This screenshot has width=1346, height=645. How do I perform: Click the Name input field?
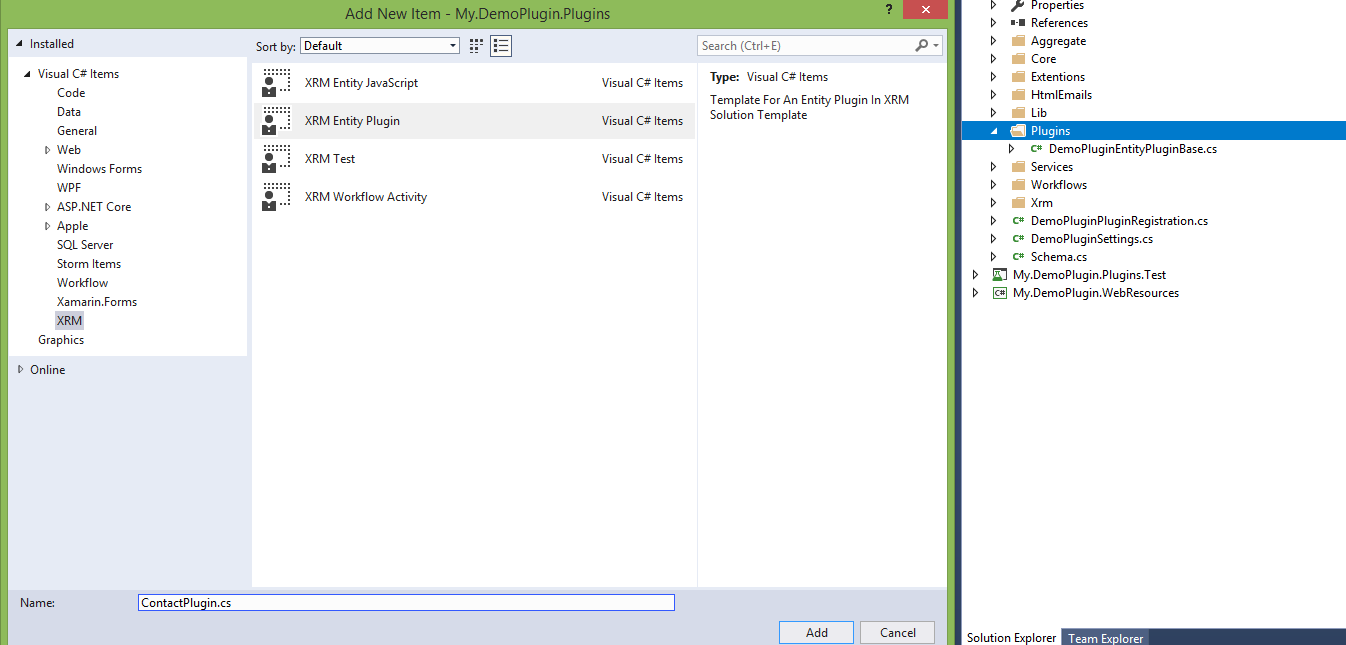406,603
